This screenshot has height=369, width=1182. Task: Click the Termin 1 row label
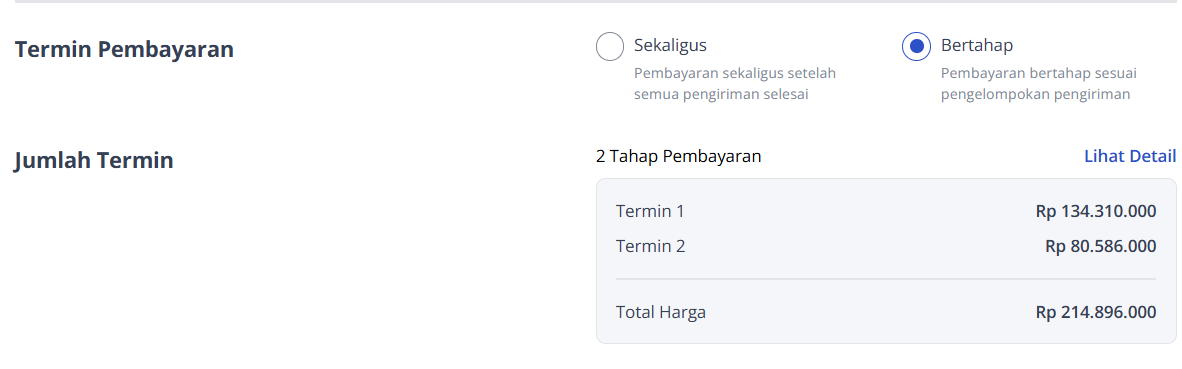point(650,211)
